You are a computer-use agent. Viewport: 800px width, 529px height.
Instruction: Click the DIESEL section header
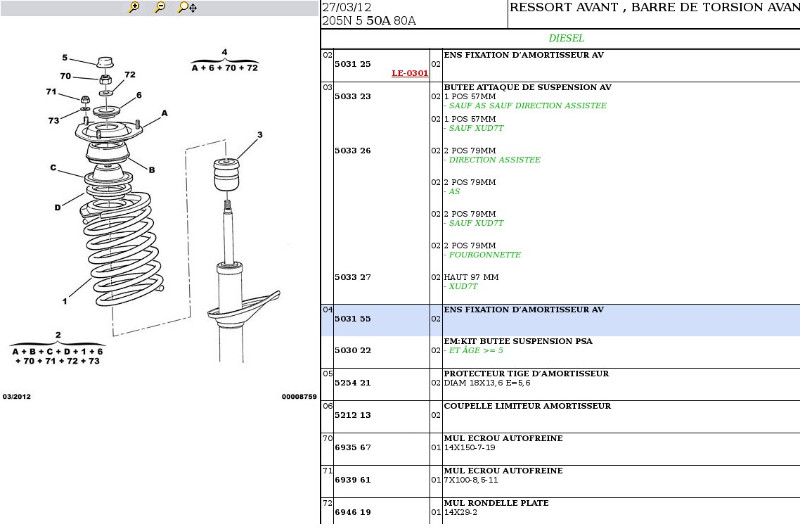click(x=565, y=38)
